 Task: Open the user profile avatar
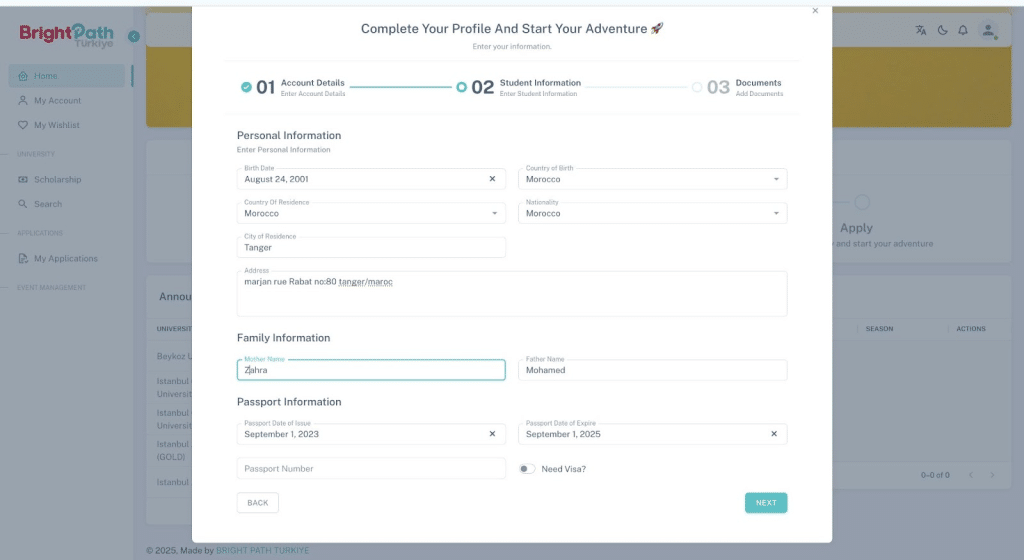[x=988, y=30]
